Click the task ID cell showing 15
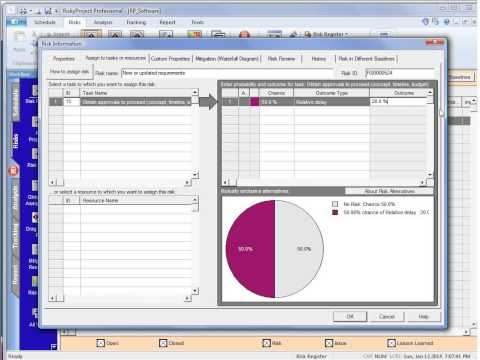 [x=72, y=102]
